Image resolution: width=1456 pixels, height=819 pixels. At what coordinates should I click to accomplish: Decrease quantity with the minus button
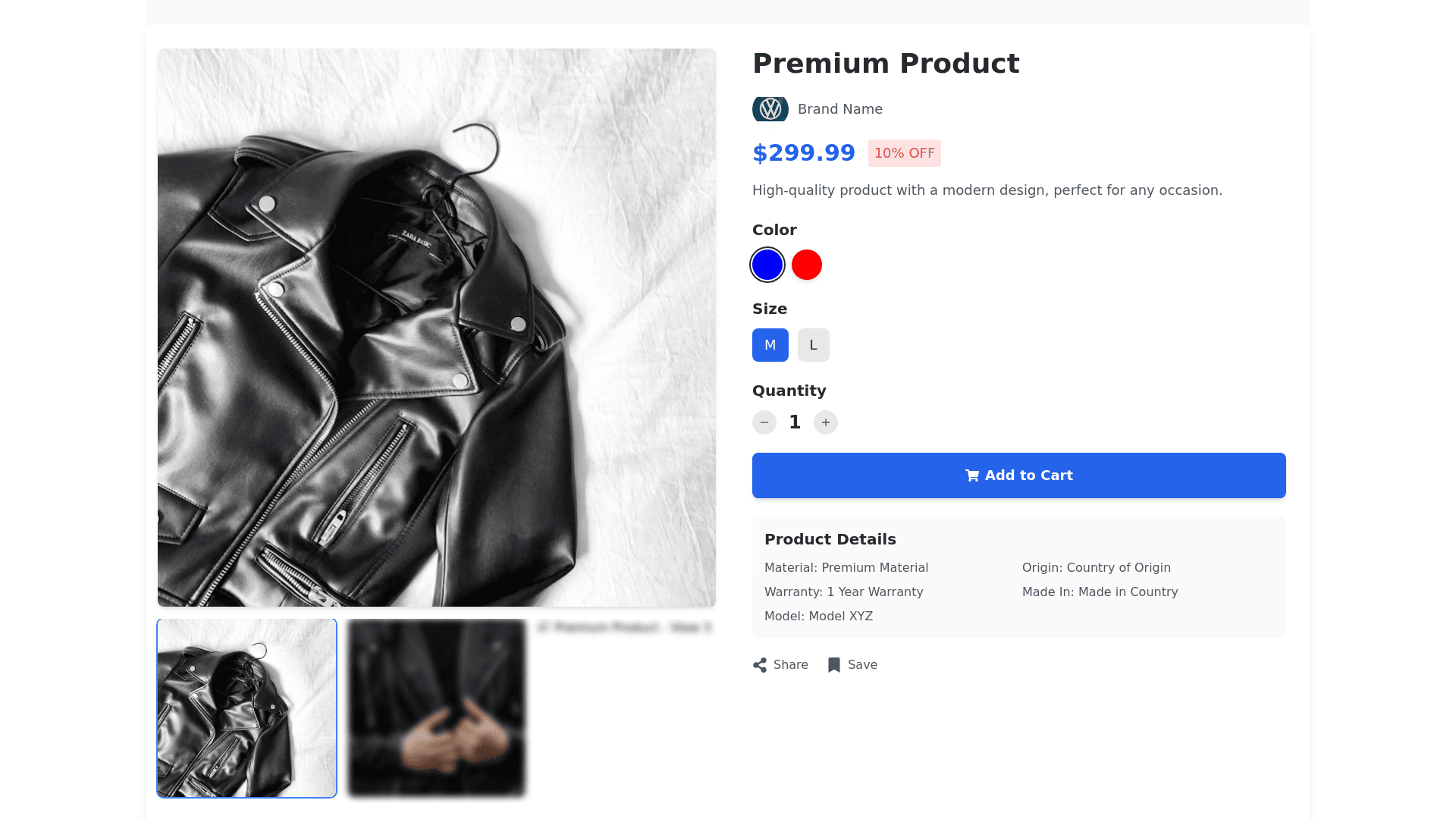pyautogui.click(x=764, y=422)
